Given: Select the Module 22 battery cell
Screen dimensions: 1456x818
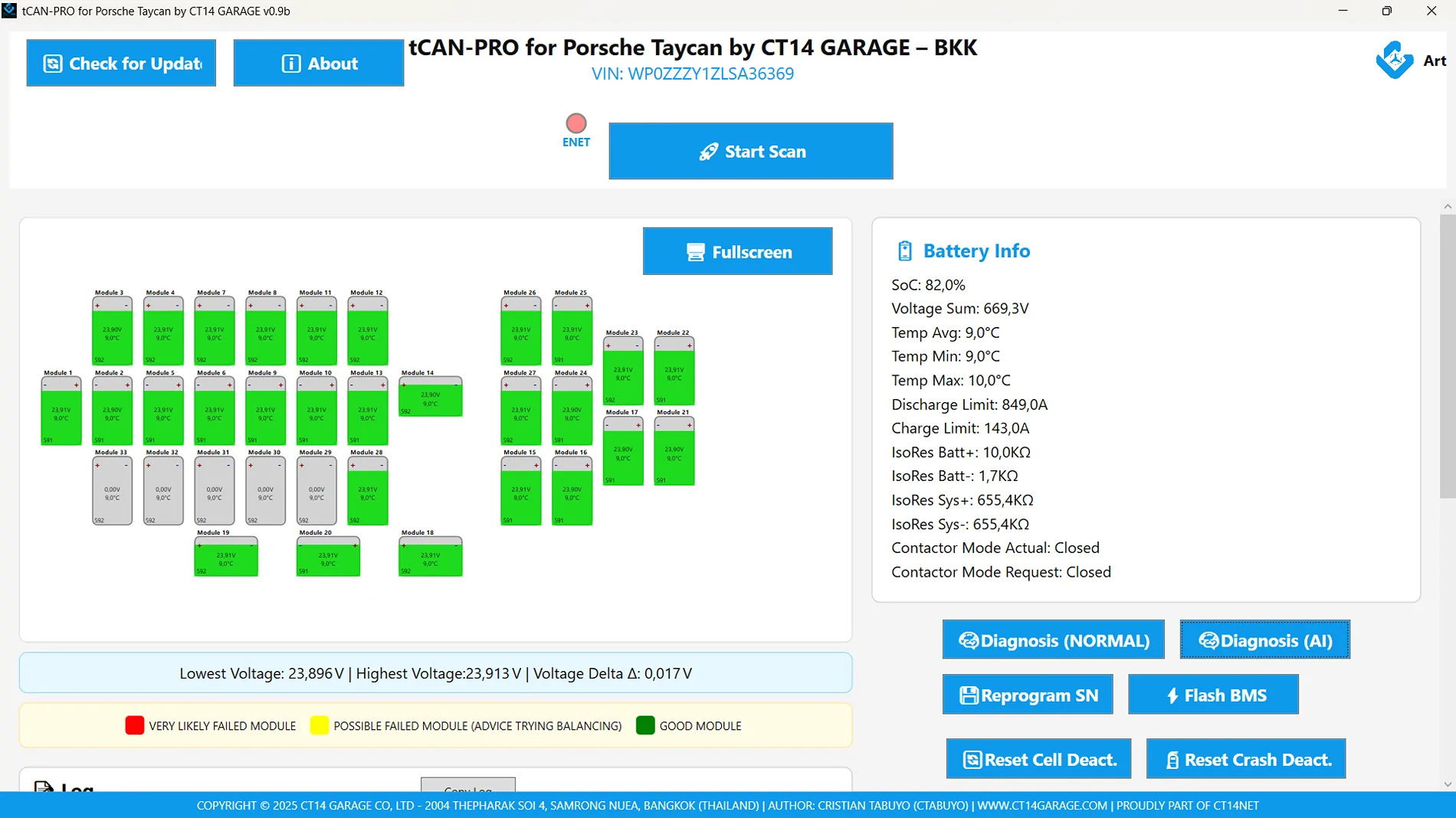Looking at the screenshot, I should (674, 371).
